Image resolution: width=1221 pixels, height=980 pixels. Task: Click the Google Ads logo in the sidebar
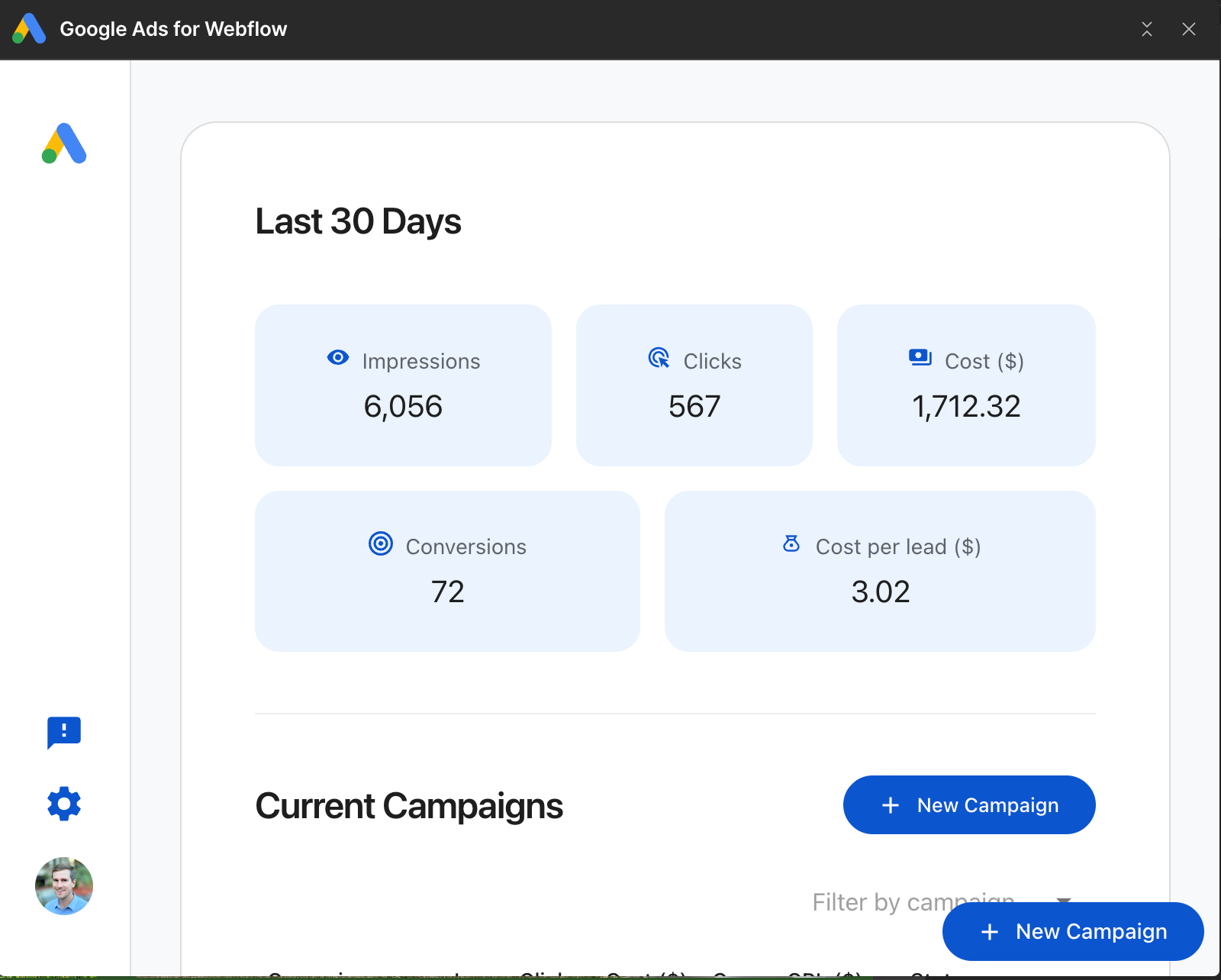[x=64, y=143]
